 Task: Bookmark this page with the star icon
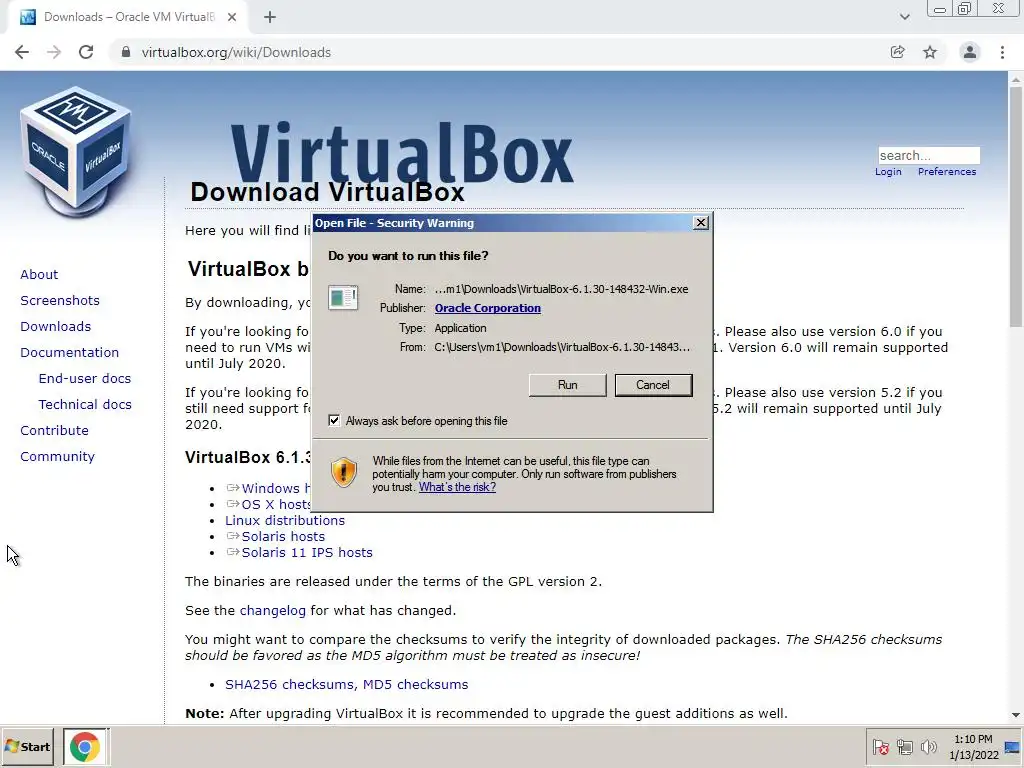click(930, 52)
